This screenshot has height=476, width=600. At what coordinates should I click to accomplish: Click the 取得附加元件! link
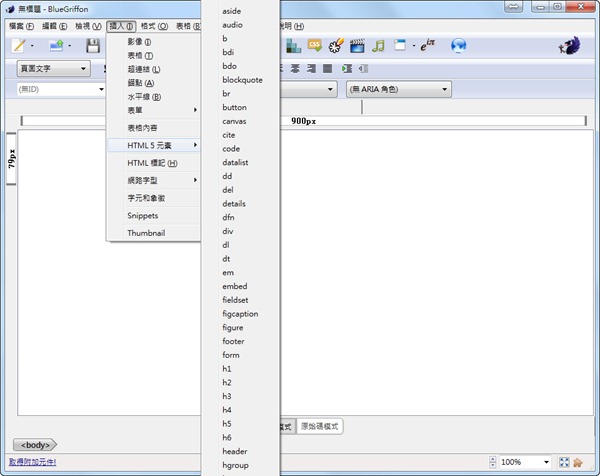(x=32, y=462)
